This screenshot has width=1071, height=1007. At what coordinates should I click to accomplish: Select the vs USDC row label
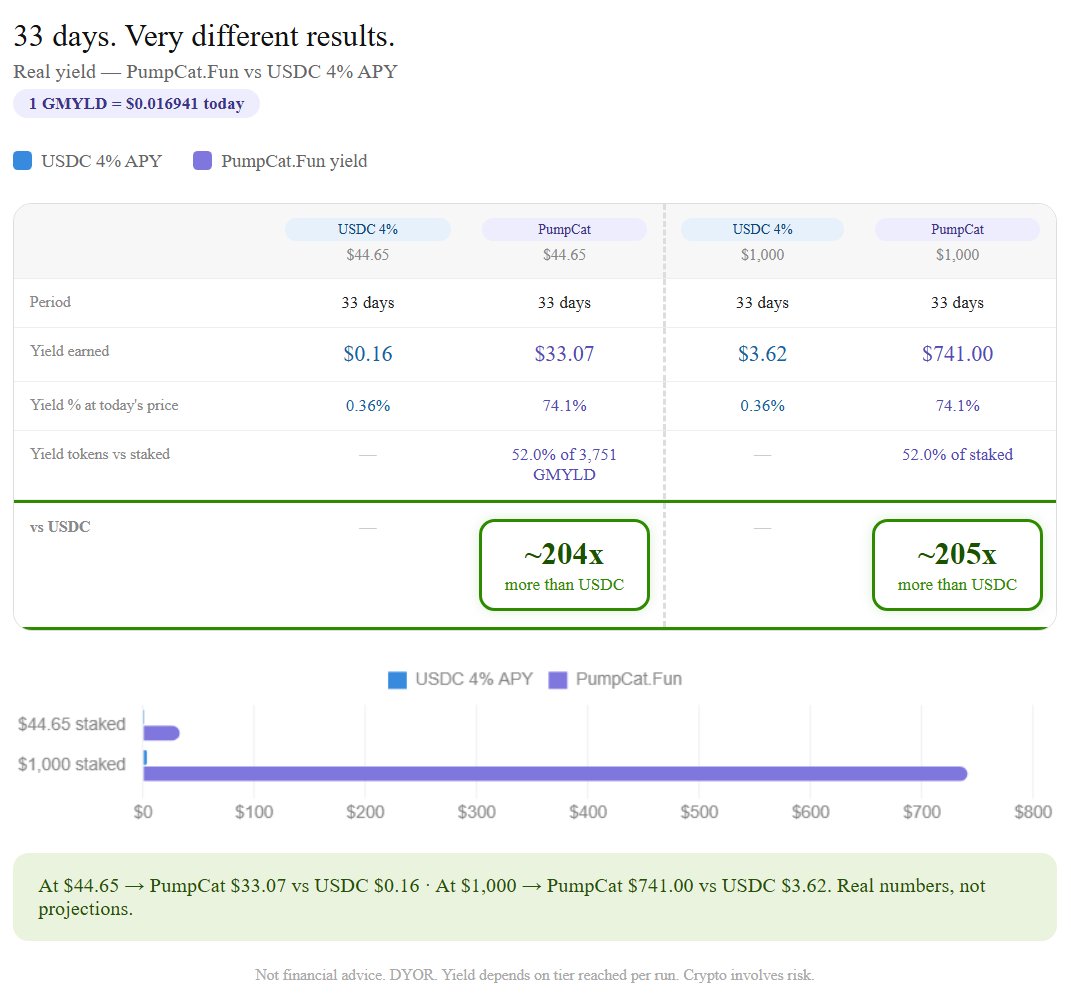[x=61, y=526]
